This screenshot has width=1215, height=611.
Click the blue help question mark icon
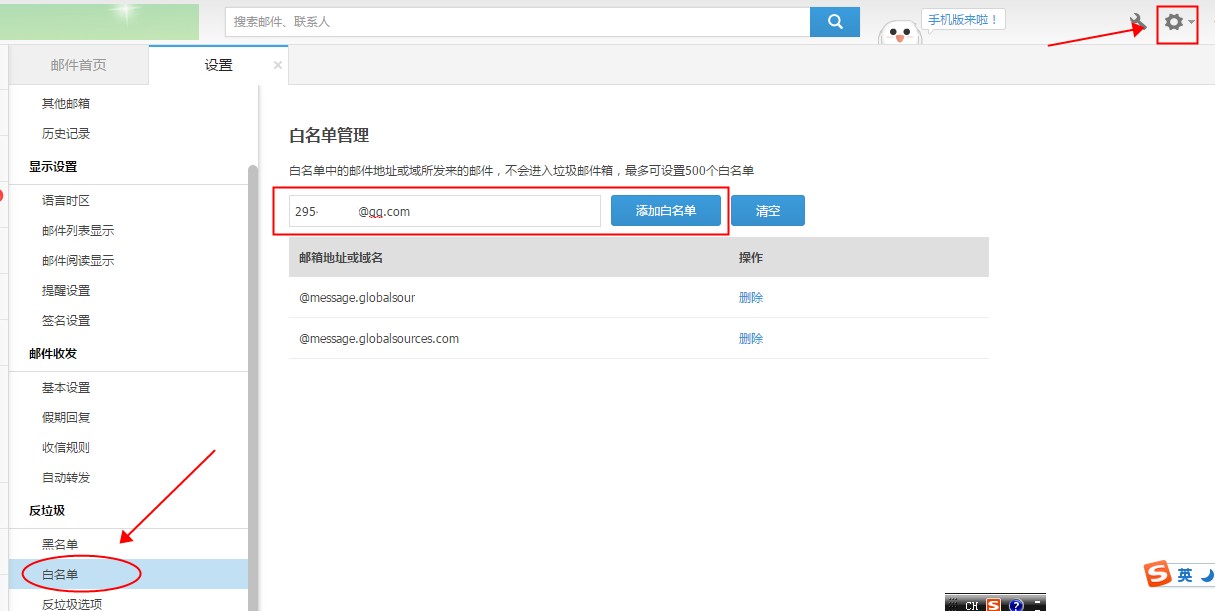(1016, 604)
